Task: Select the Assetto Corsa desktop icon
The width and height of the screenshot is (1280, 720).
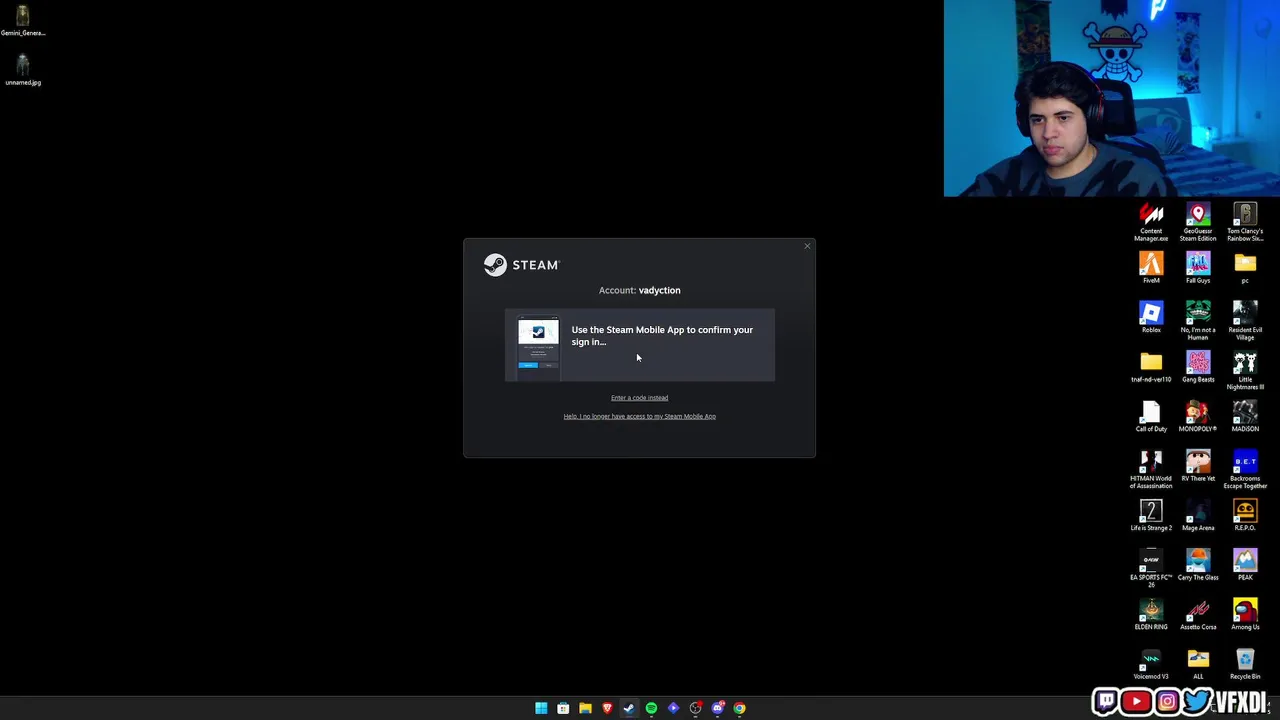Action: 1198,614
